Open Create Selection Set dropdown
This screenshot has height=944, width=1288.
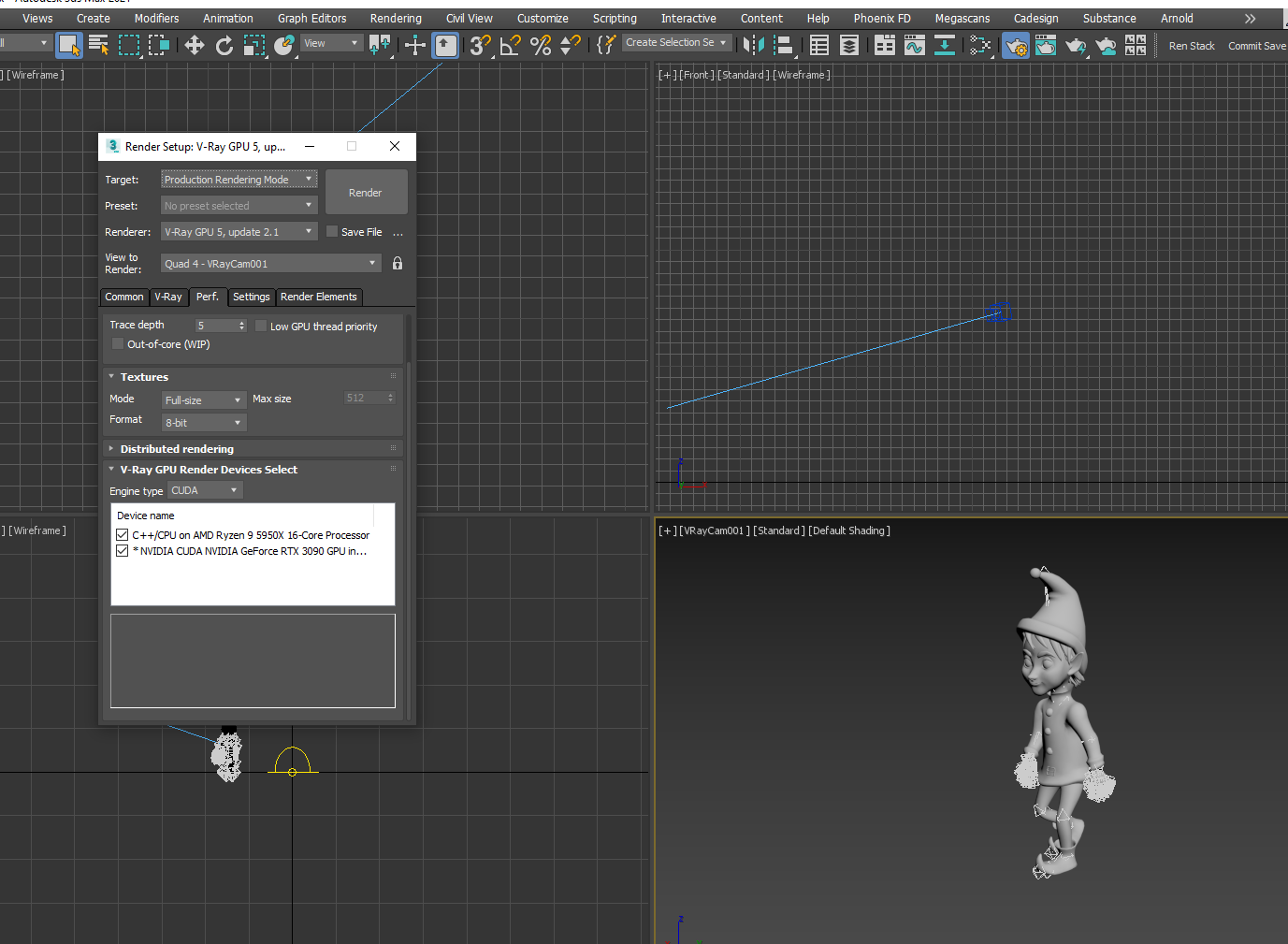676,43
